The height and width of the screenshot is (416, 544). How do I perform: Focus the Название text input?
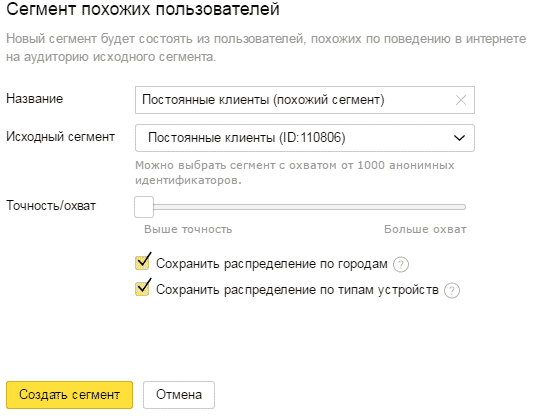[x=305, y=100]
